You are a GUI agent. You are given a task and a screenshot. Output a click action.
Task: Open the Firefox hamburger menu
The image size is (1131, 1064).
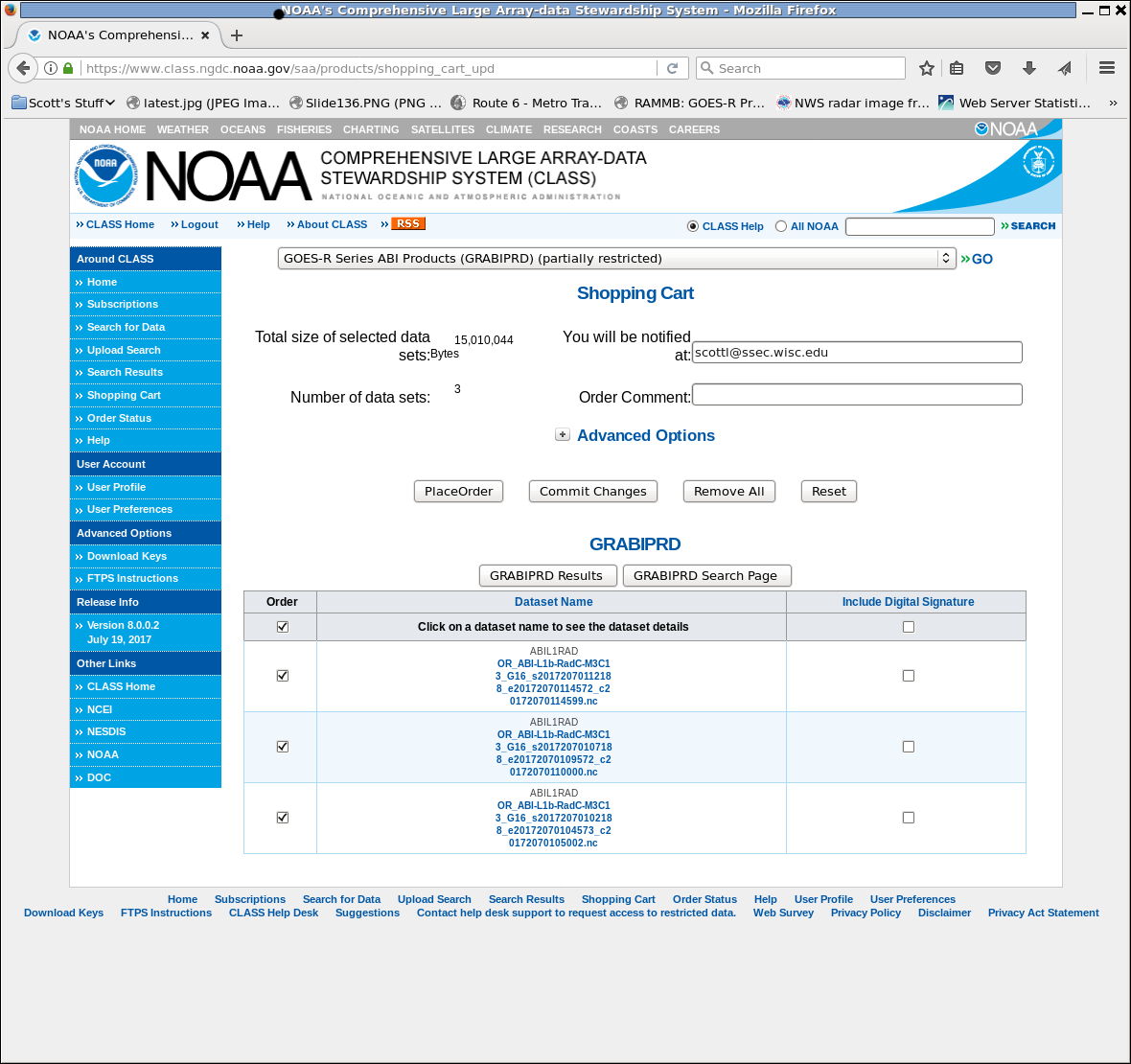[x=1107, y=68]
